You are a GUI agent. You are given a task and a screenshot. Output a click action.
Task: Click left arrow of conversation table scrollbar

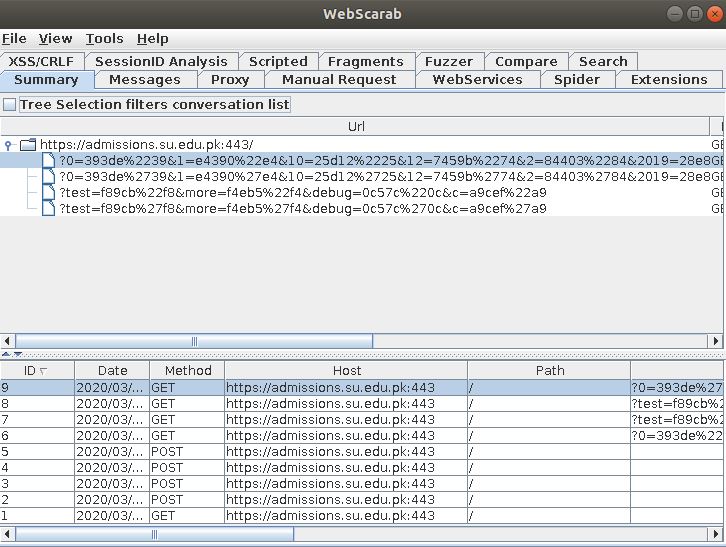pyautogui.click(x=7, y=534)
